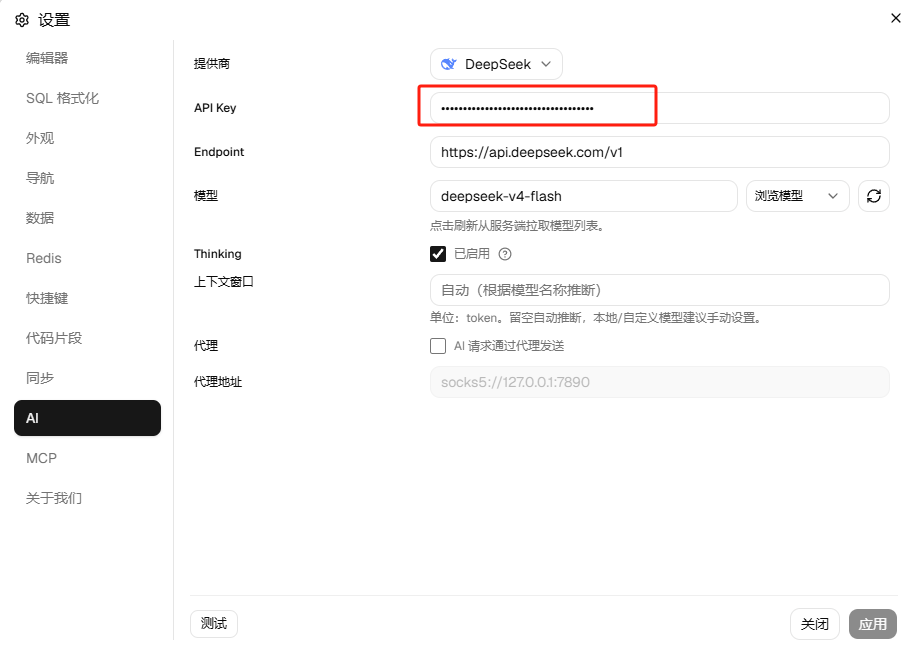Image resolution: width=912 pixels, height=646 pixels.
Task: Go to the 外观 settings section
Action: click(x=87, y=138)
